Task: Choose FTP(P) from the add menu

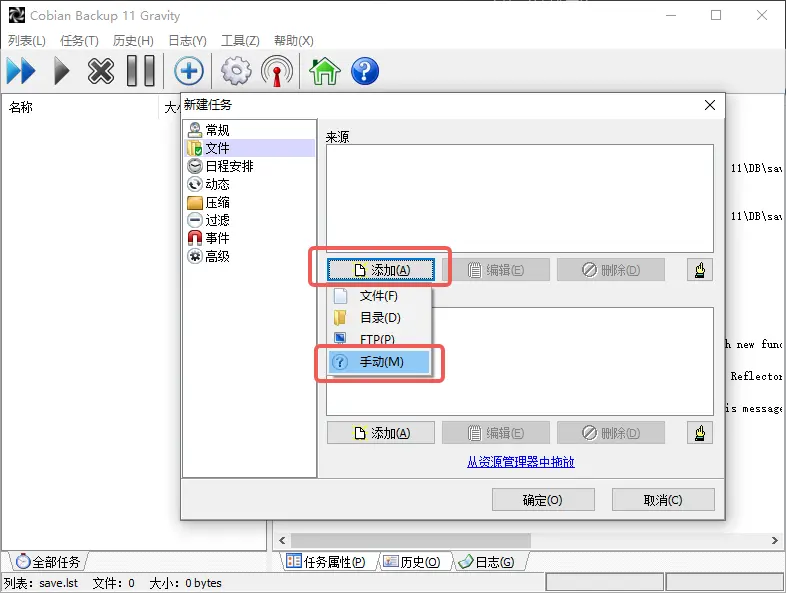Action: (x=379, y=339)
